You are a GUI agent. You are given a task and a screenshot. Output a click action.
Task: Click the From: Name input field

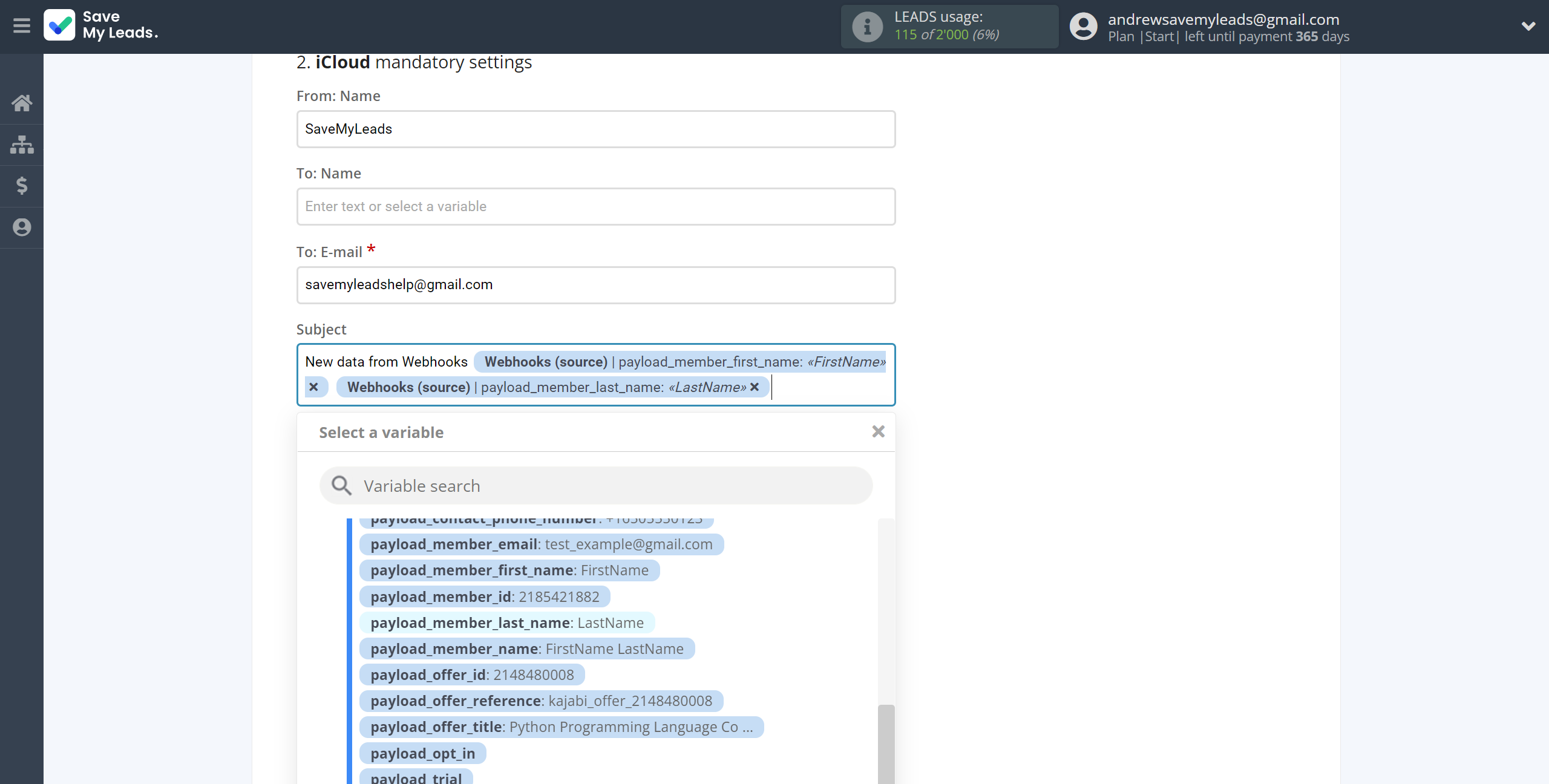pos(596,129)
